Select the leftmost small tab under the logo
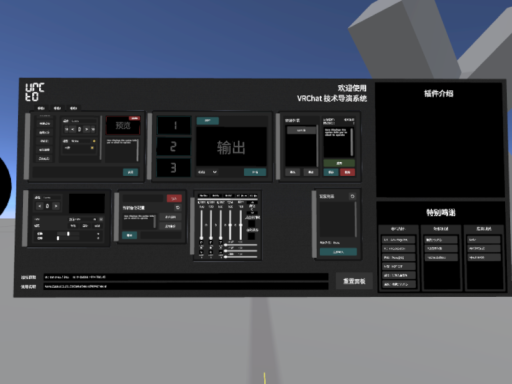 pos(41,108)
